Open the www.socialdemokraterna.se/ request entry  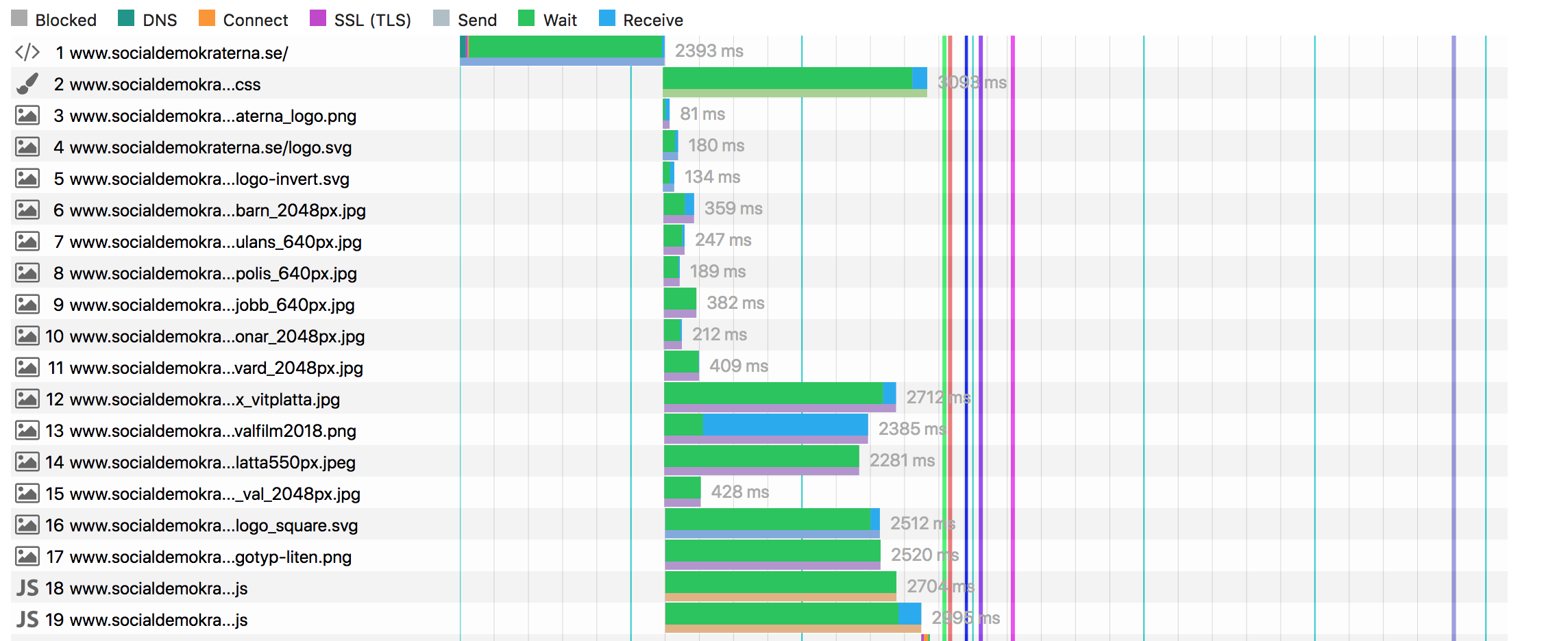178,53
